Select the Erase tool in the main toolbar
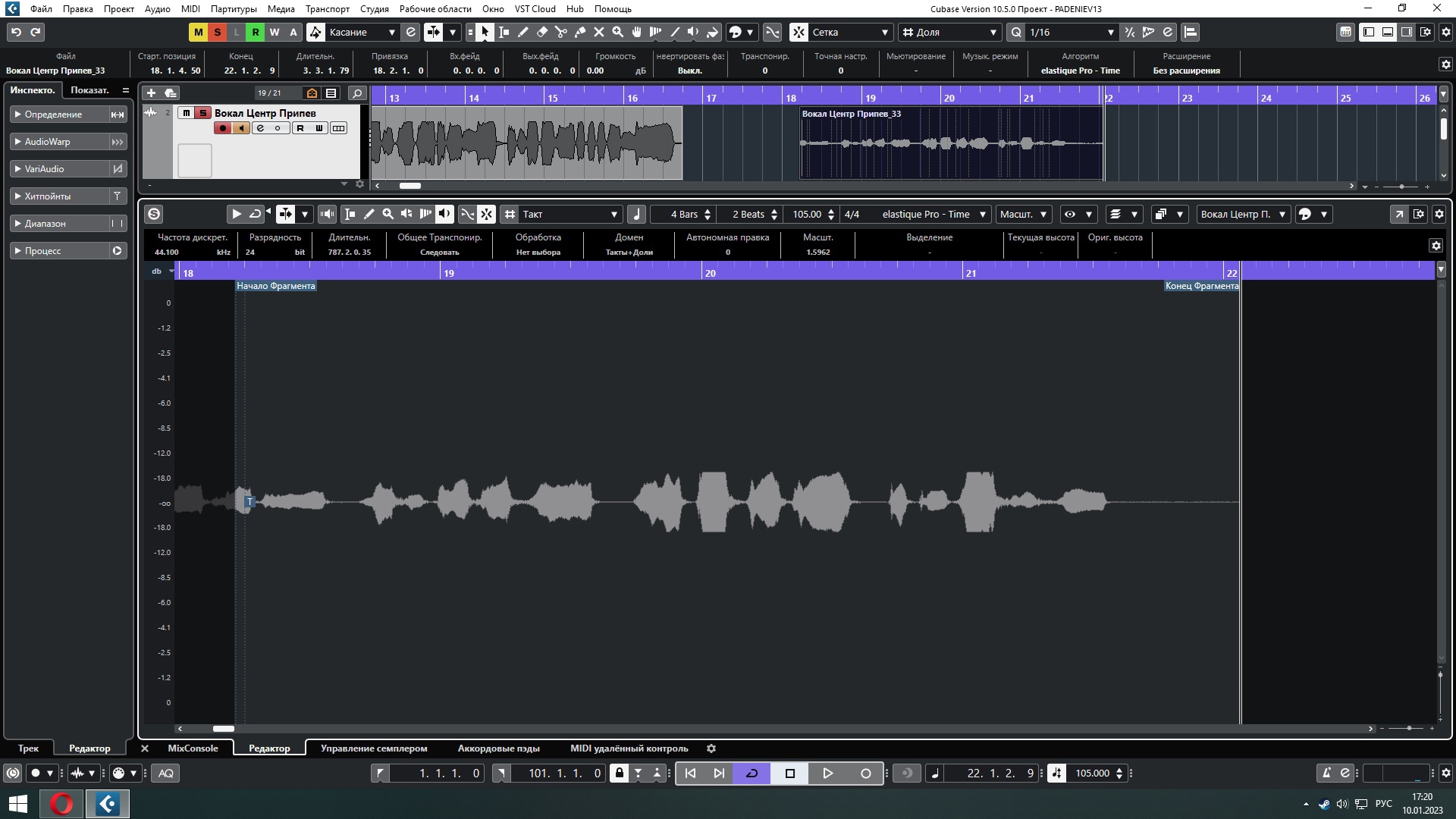The height and width of the screenshot is (819, 1456). (541, 32)
